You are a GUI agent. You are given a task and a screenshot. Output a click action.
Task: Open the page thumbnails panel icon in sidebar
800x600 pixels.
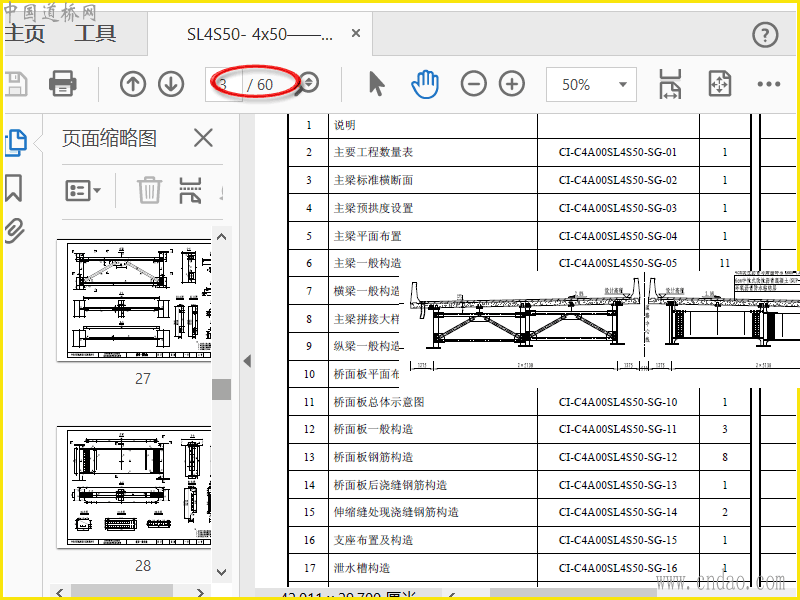tap(15, 143)
